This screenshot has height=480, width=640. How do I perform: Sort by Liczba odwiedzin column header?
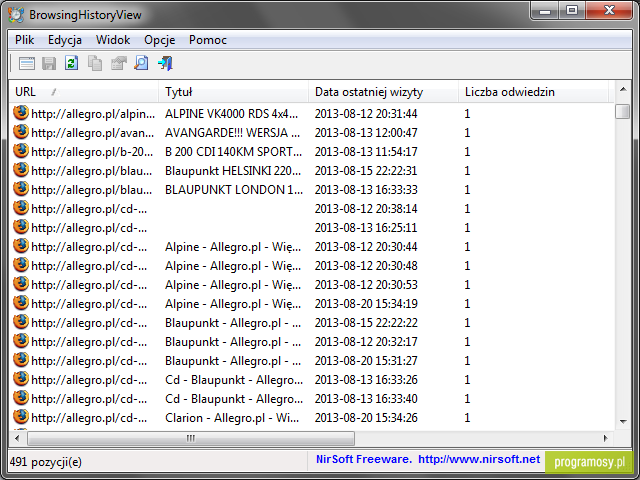533,92
